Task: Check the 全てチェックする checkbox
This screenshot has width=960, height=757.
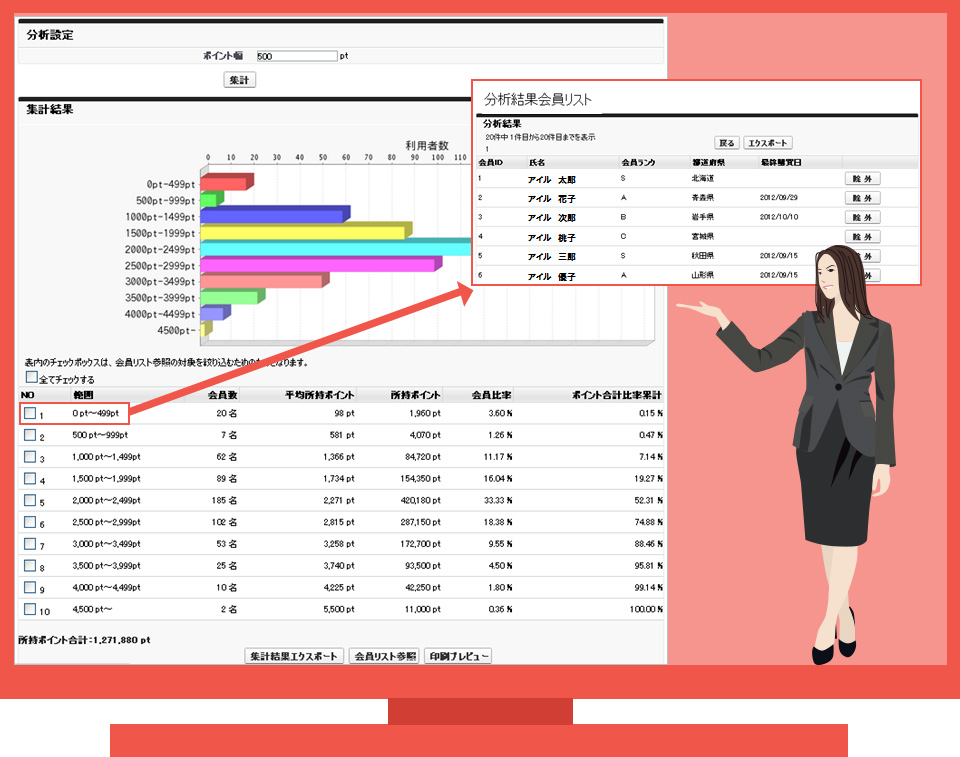Action: point(31,378)
